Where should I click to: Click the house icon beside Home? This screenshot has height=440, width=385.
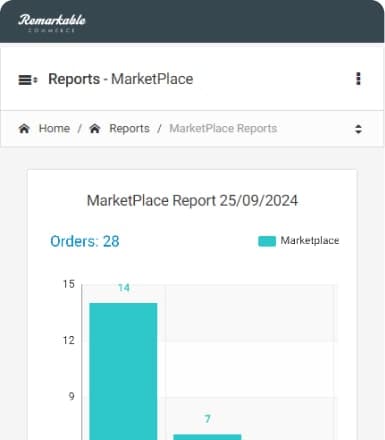(24, 128)
